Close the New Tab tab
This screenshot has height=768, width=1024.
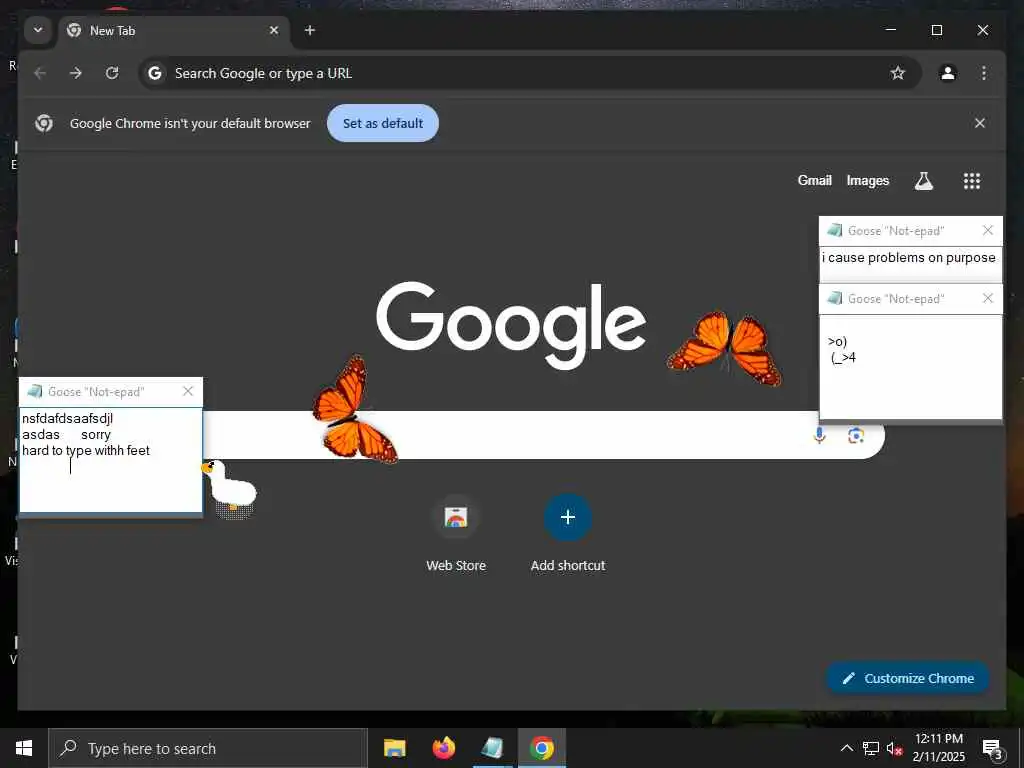click(274, 30)
